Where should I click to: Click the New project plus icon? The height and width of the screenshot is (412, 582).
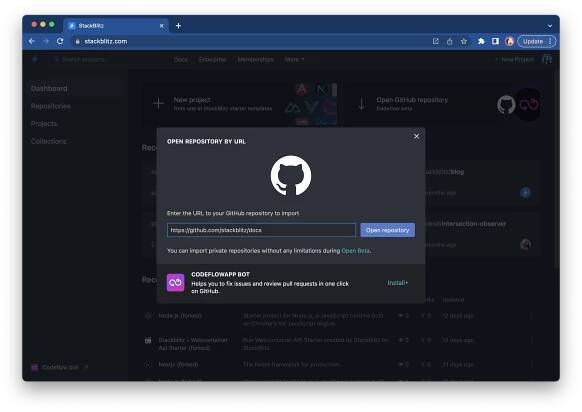158,104
